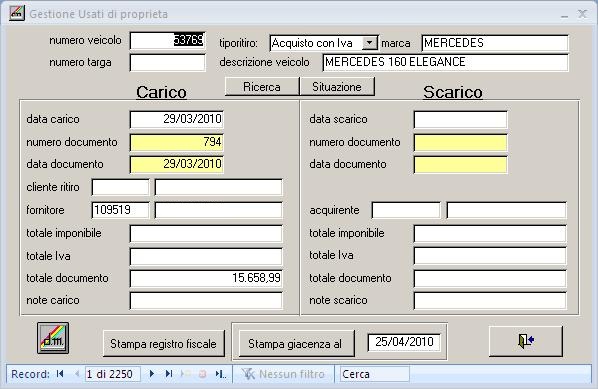Viewport: 598px width, 389px height.
Task: Click the Carico heading
Action: pos(161,92)
